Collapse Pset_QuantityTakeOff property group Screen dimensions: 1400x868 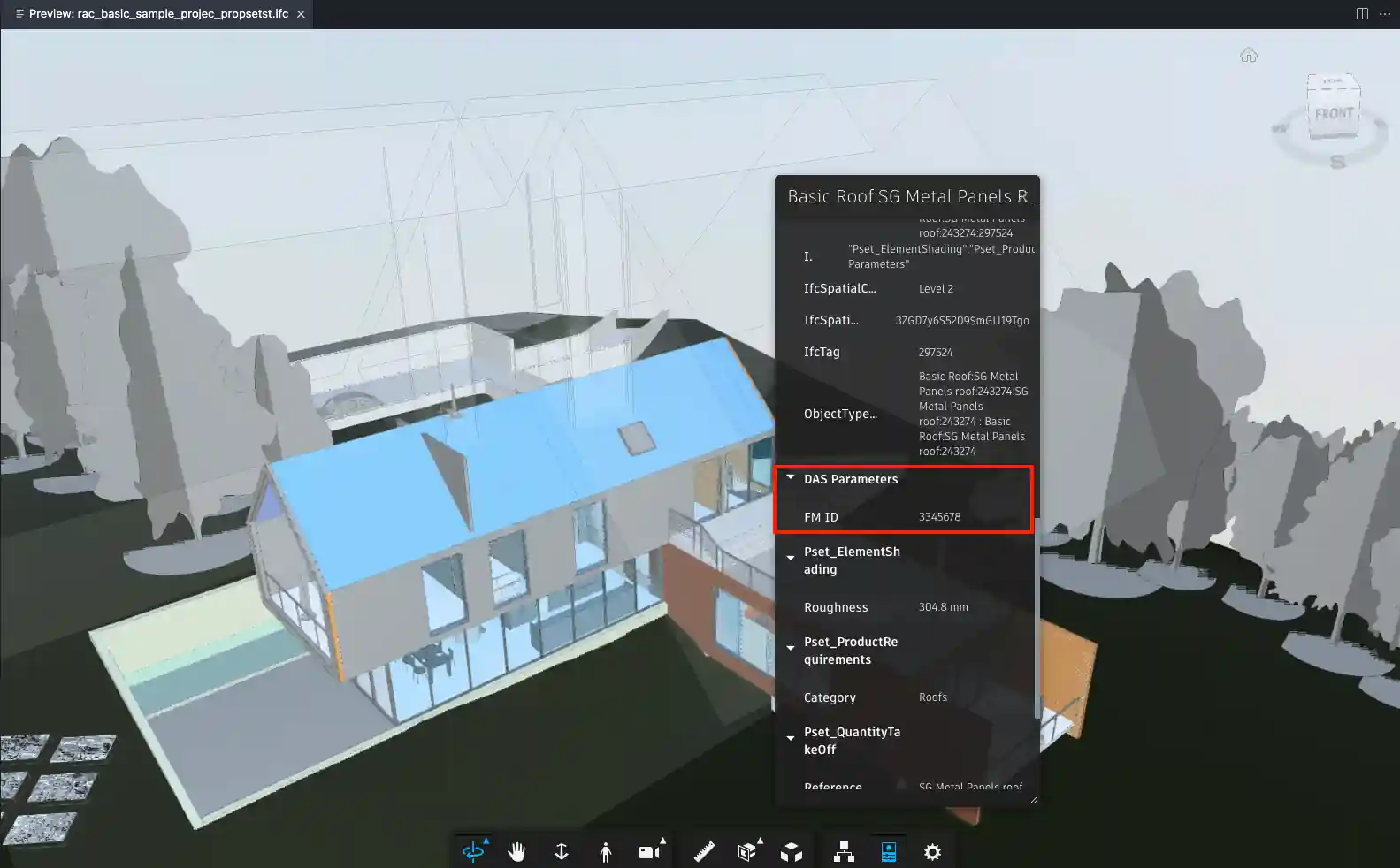coord(791,739)
